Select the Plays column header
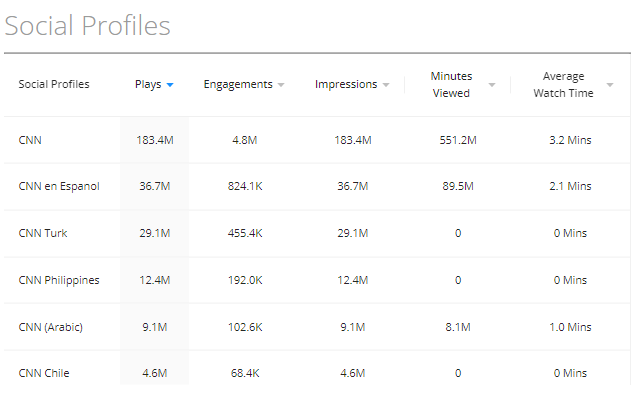This screenshot has height=394, width=631. pos(148,84)
